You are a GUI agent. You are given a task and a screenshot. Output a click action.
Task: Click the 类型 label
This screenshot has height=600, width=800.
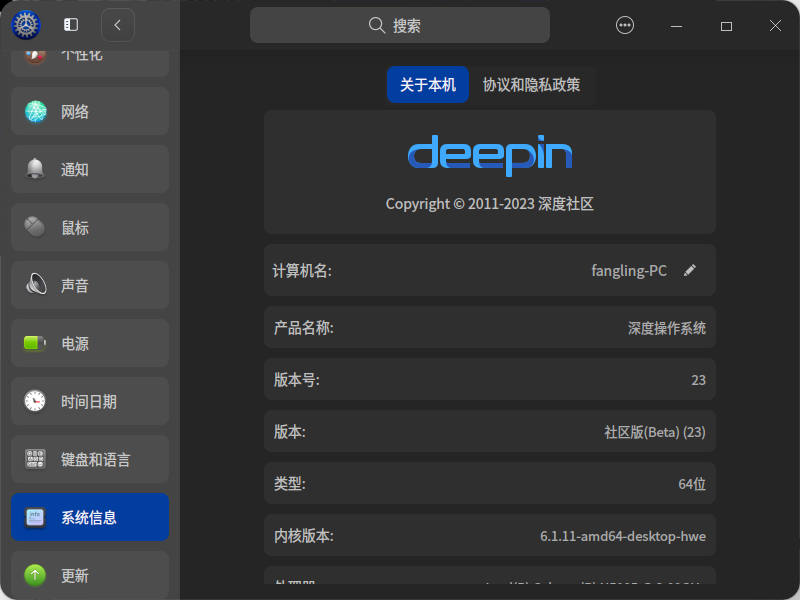290,484
